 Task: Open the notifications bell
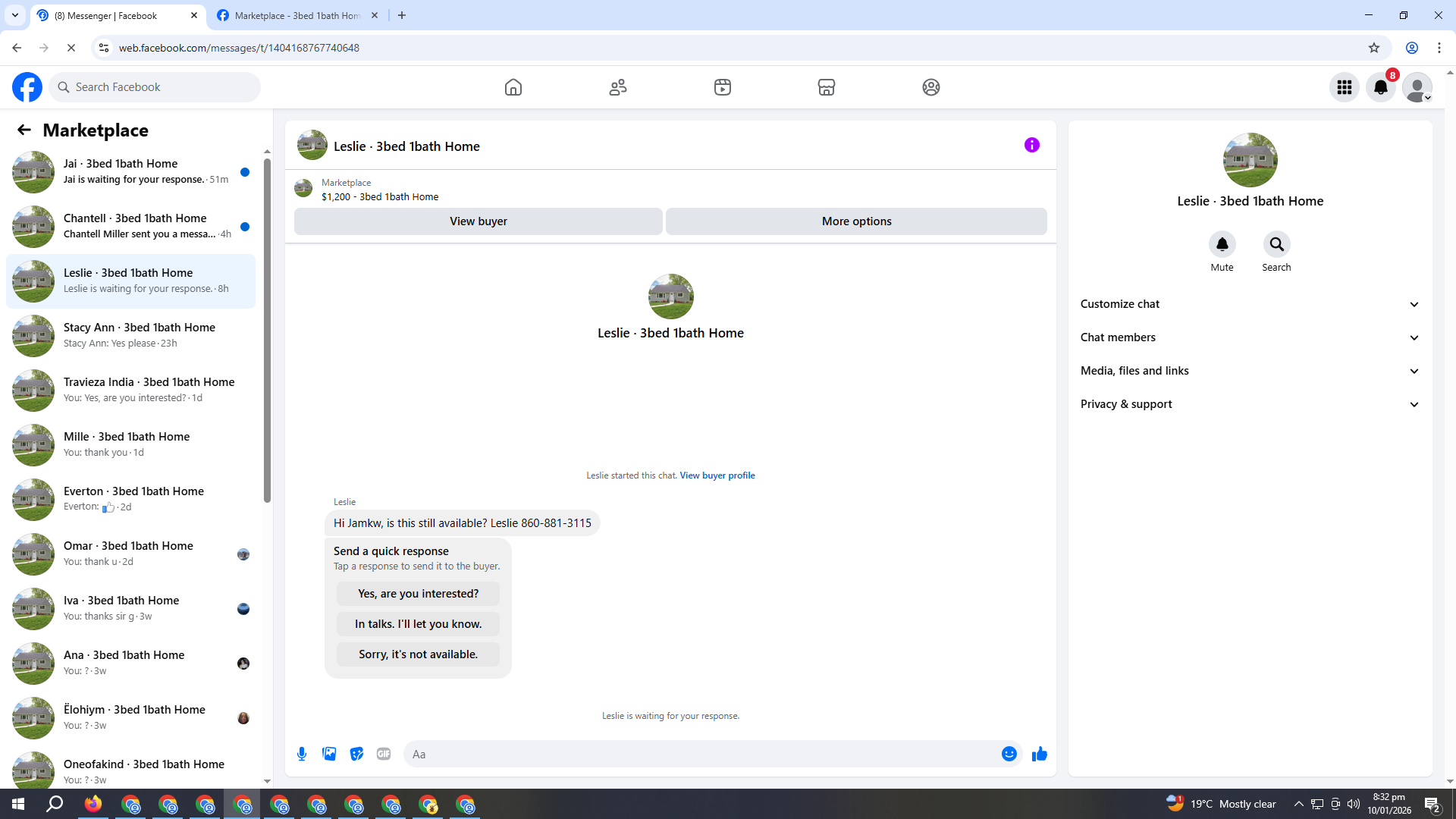click(x=1380, y=87)
